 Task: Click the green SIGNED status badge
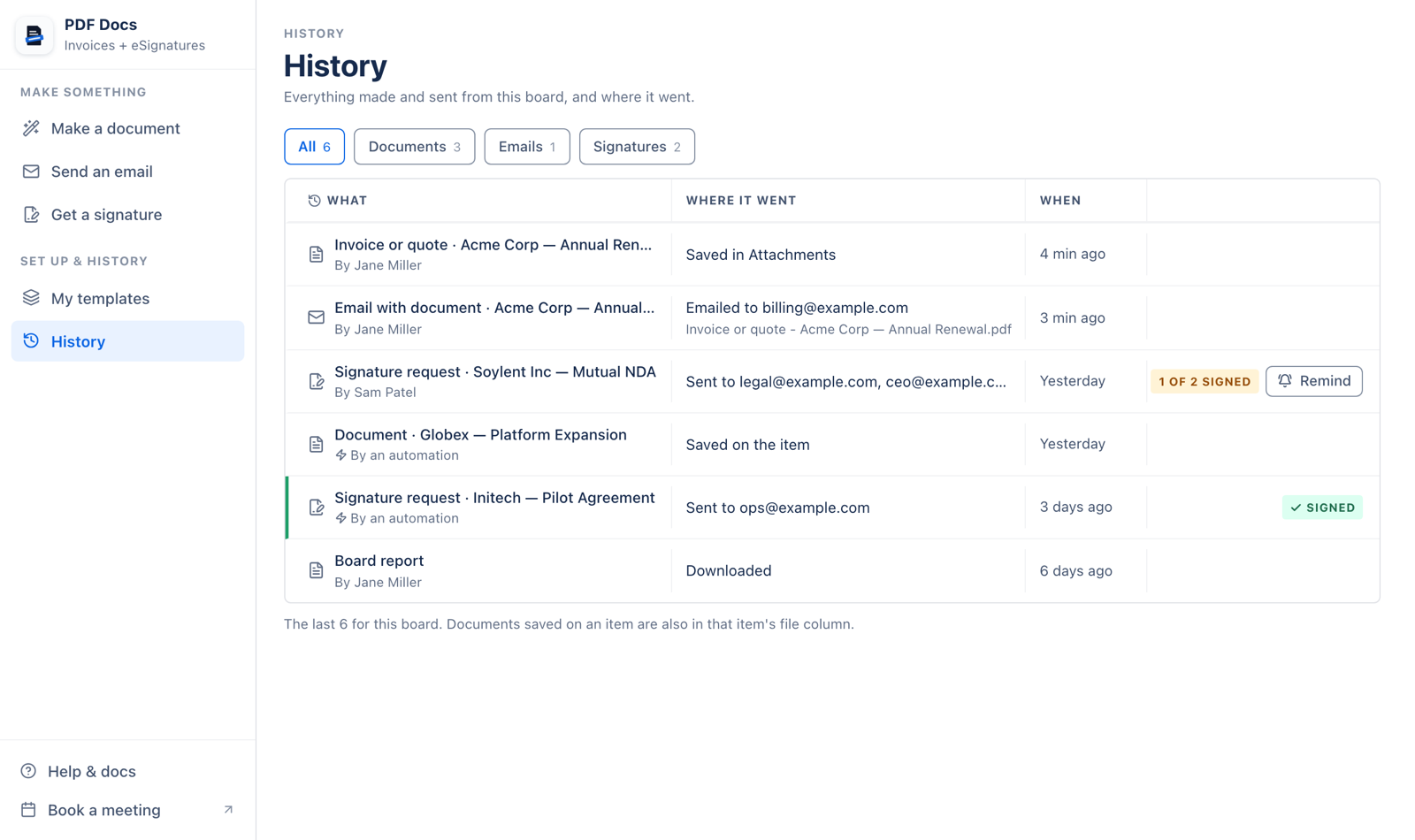pos(1322,508)
